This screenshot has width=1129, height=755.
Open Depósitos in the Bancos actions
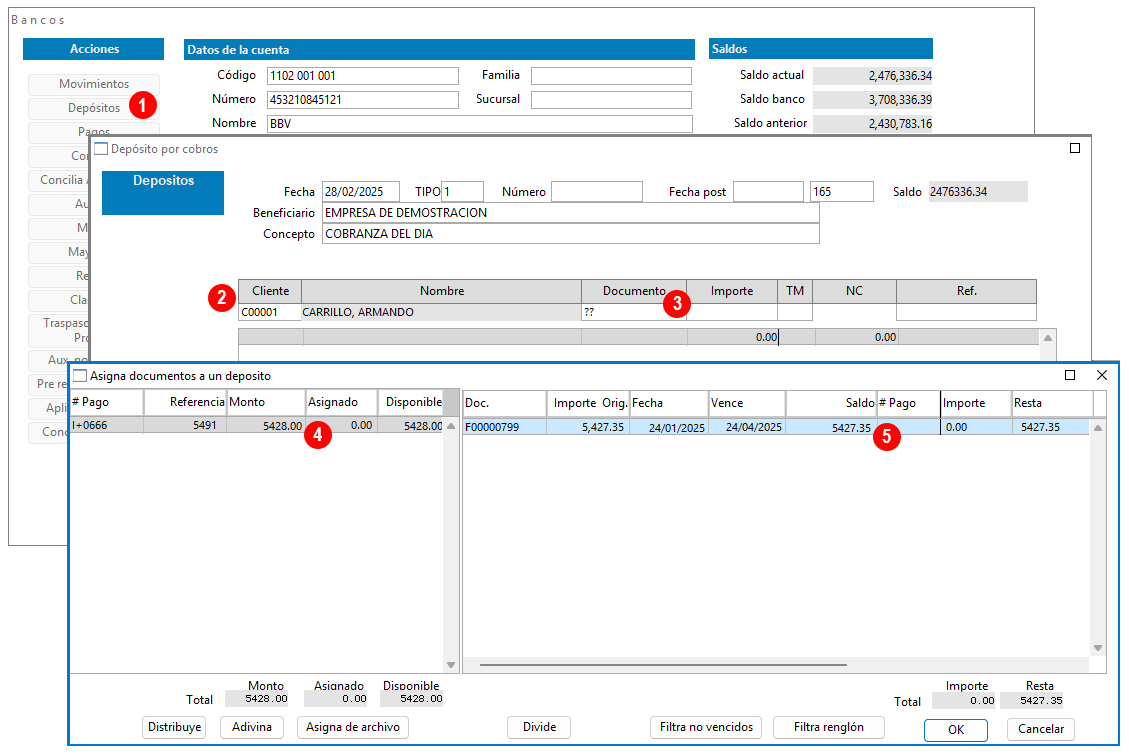point(94,108)
